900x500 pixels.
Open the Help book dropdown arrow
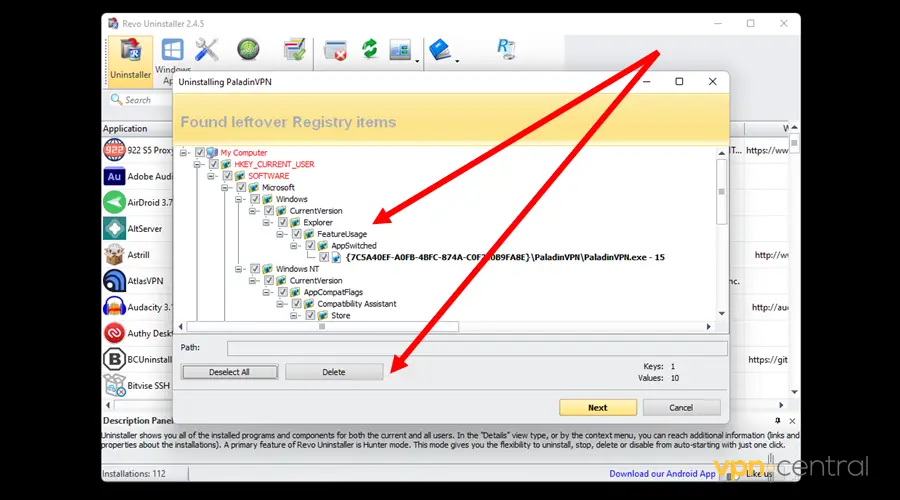pos(457,61)
